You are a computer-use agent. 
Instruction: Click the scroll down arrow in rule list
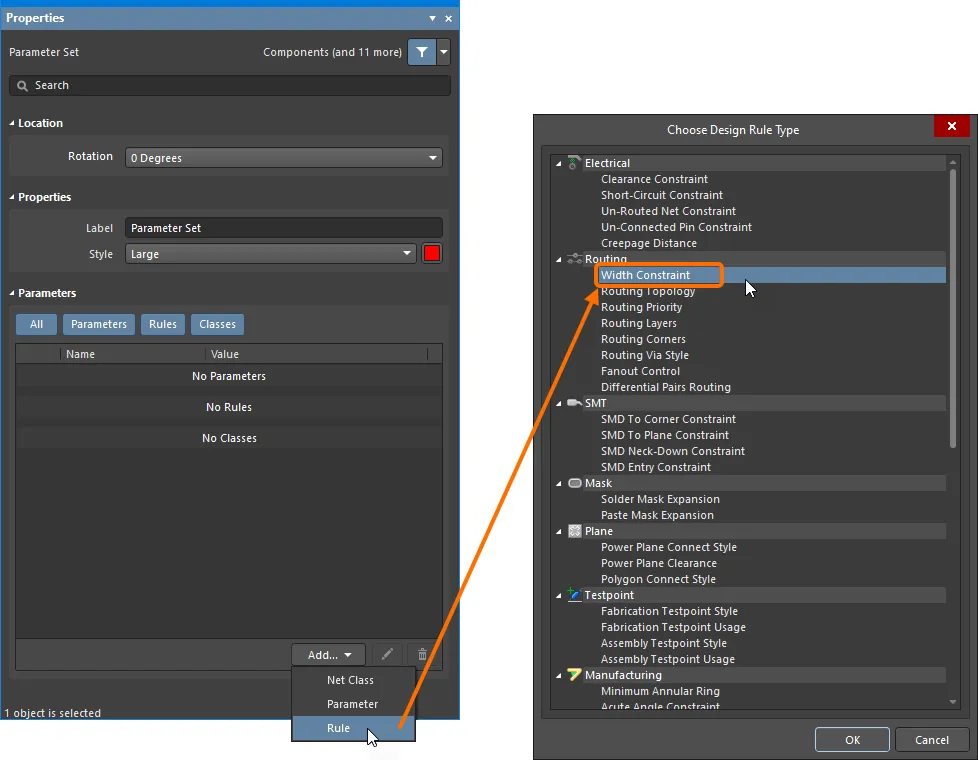tap(952, 702)
